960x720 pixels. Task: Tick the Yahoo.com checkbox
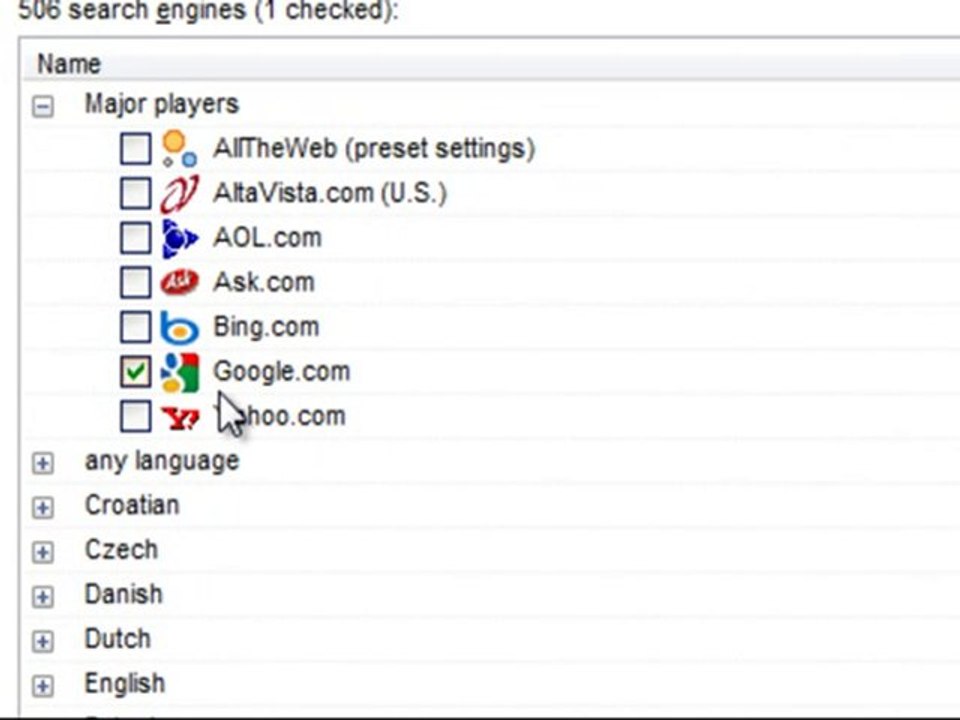(135, 416)
